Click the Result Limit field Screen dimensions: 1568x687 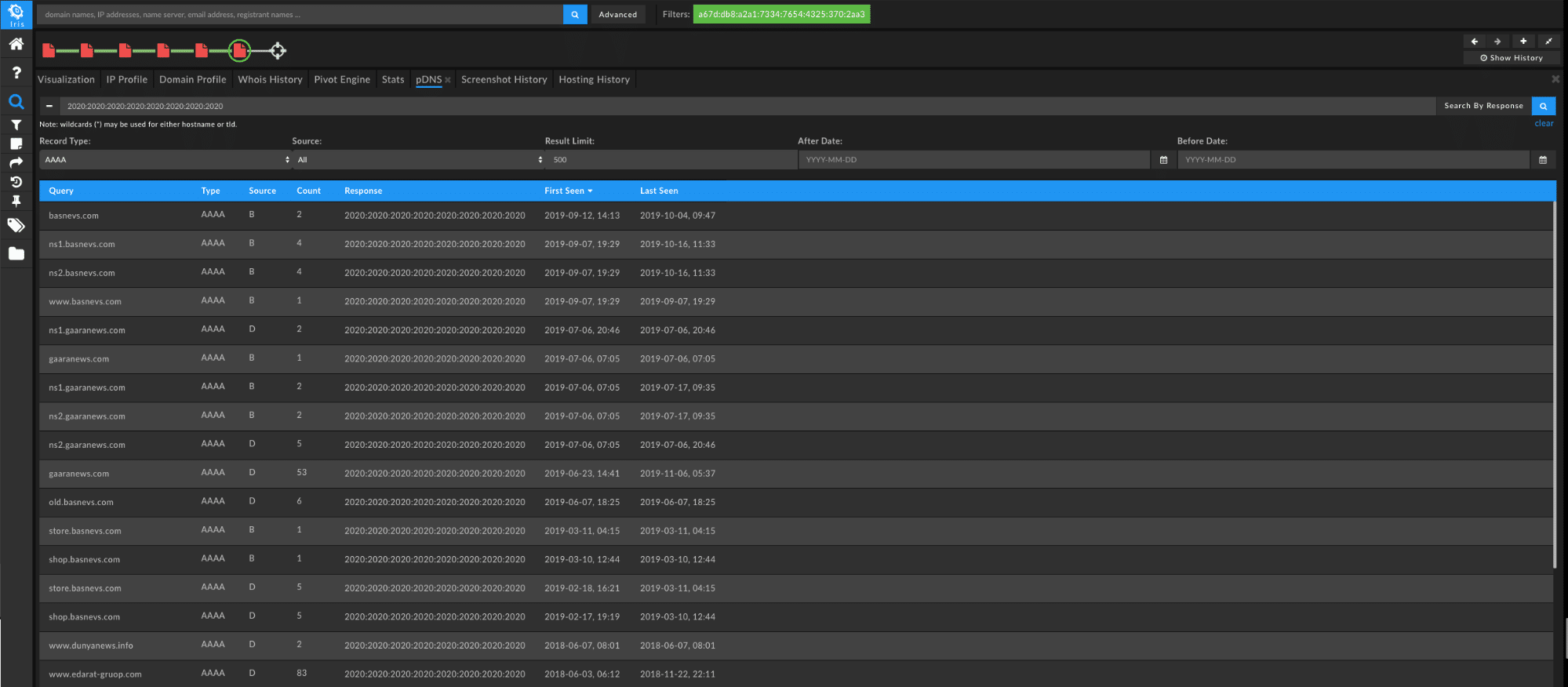click(671, 160)
